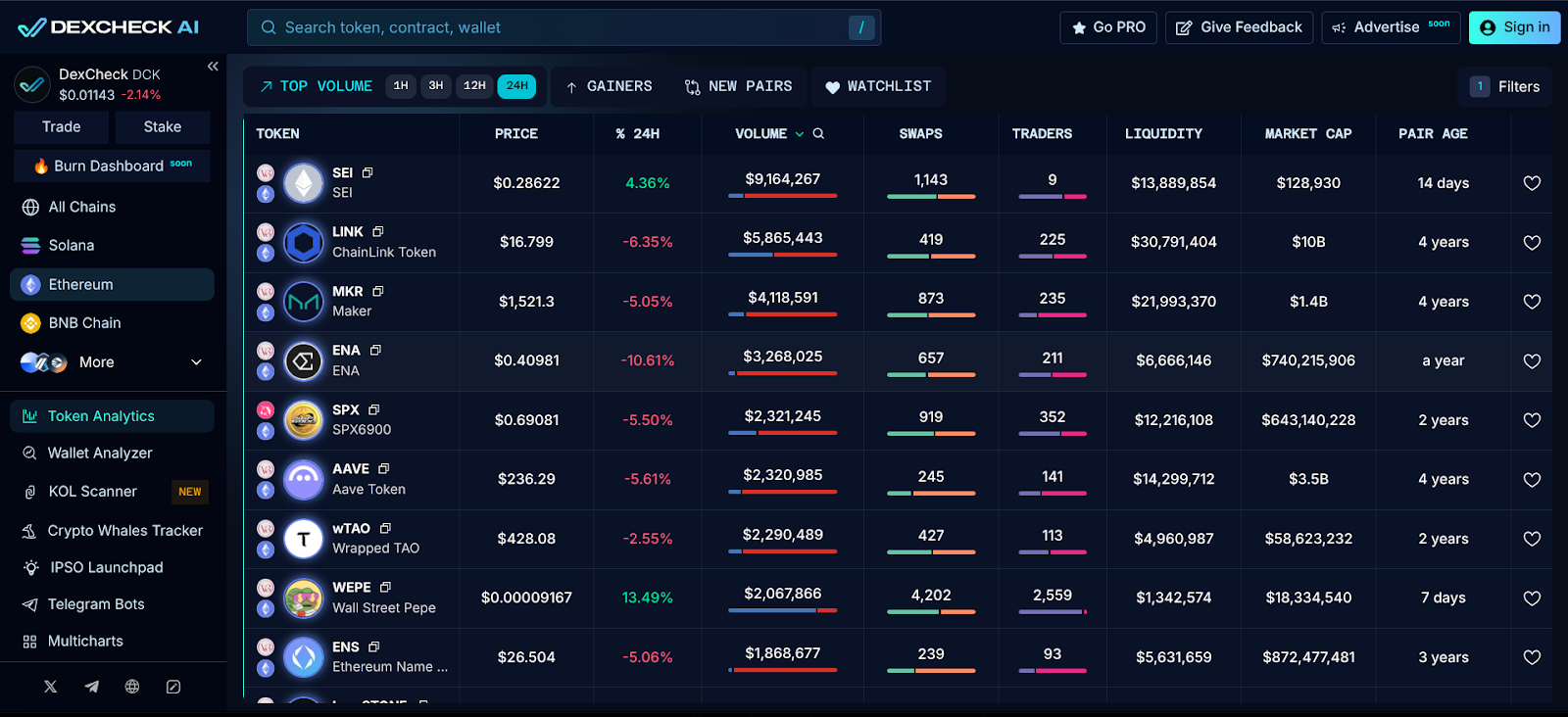The height and width of the screenshot is (717, 1568).
Task: Switch to the Watchlist tab
Action: click(x=878, y=86)
